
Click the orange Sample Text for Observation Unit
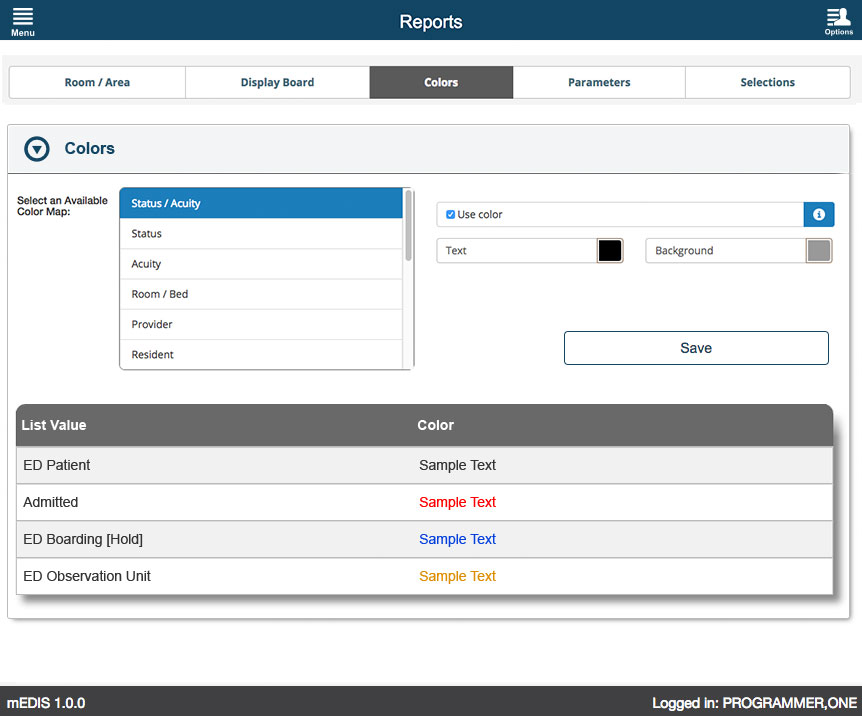pyautogui.click(x=457, y=576)
